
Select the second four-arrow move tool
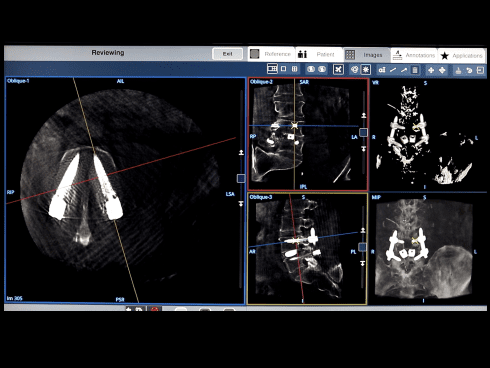pyautogui.click(x=442, y=70)
